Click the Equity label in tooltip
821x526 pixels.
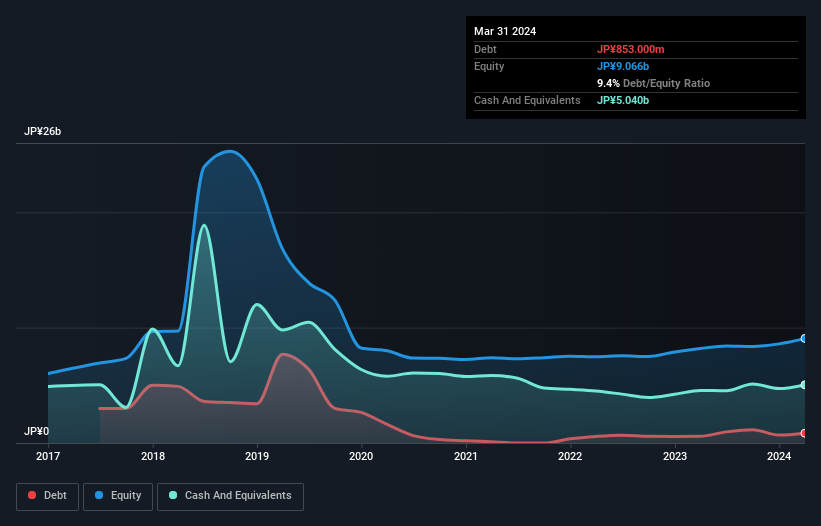[x=489, y=66]
